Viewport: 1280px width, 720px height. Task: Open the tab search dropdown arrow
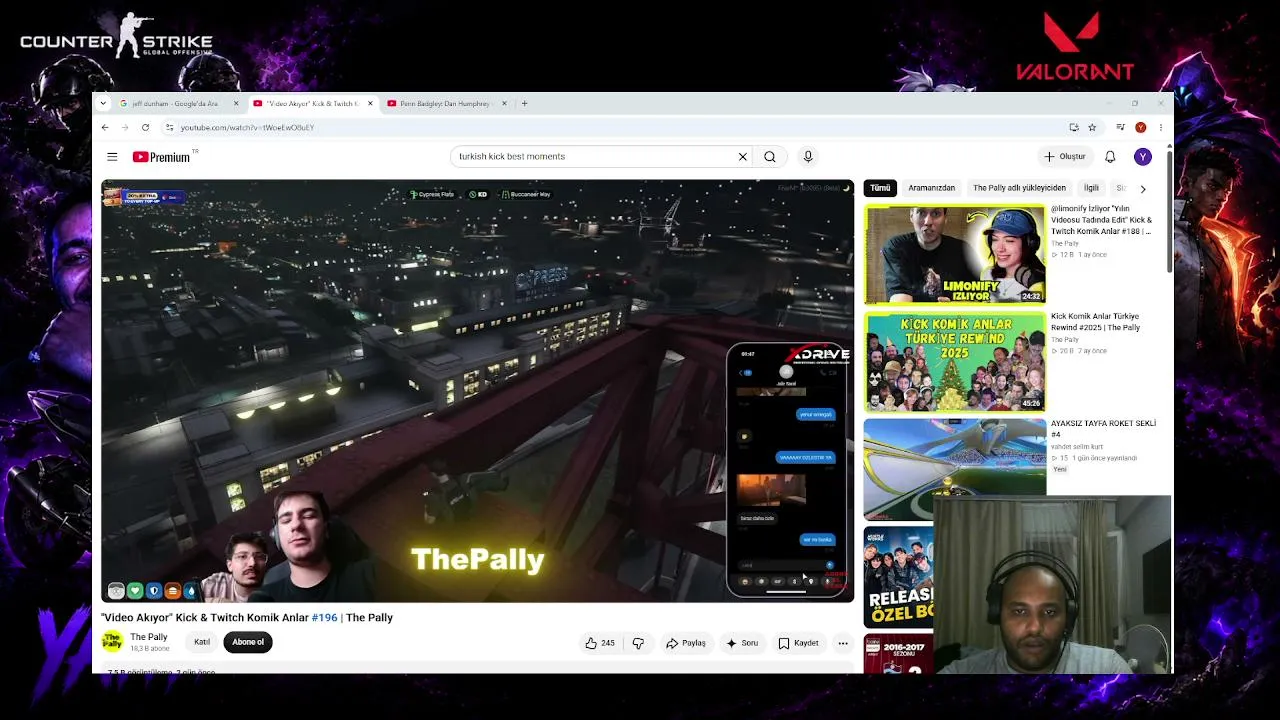[x=105, y=103]
